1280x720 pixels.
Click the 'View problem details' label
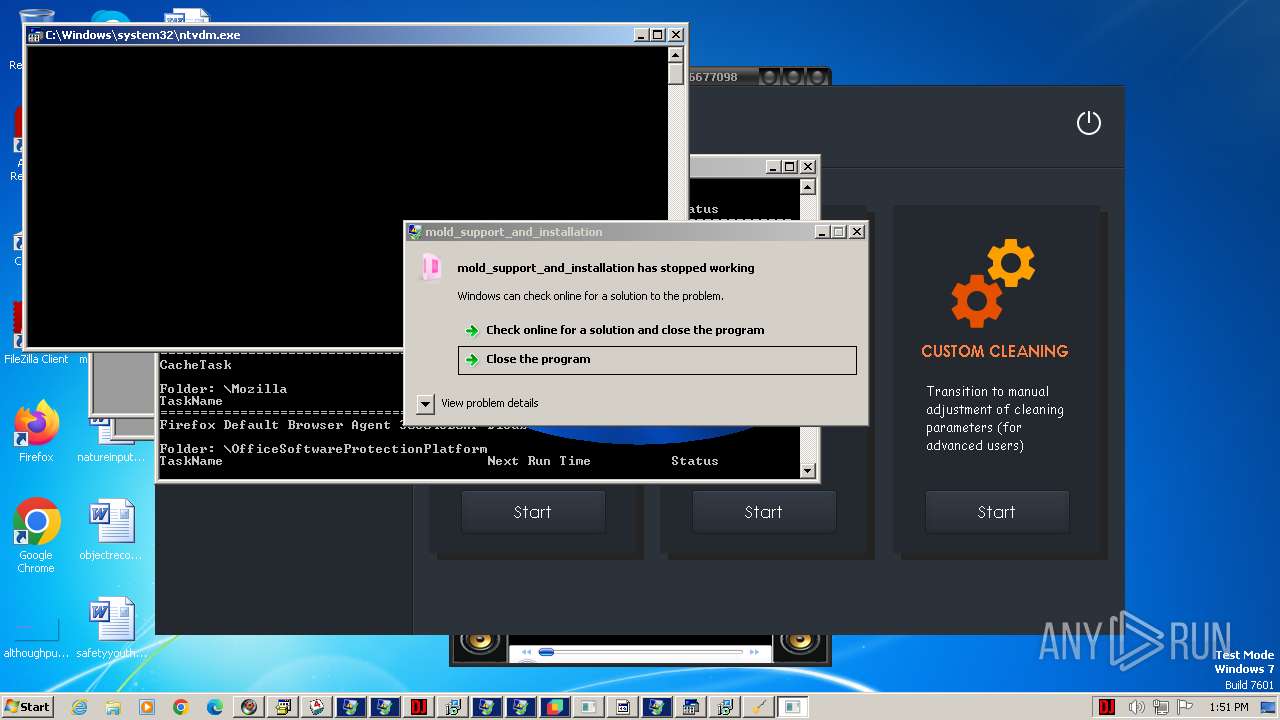[x=489, y=403]
